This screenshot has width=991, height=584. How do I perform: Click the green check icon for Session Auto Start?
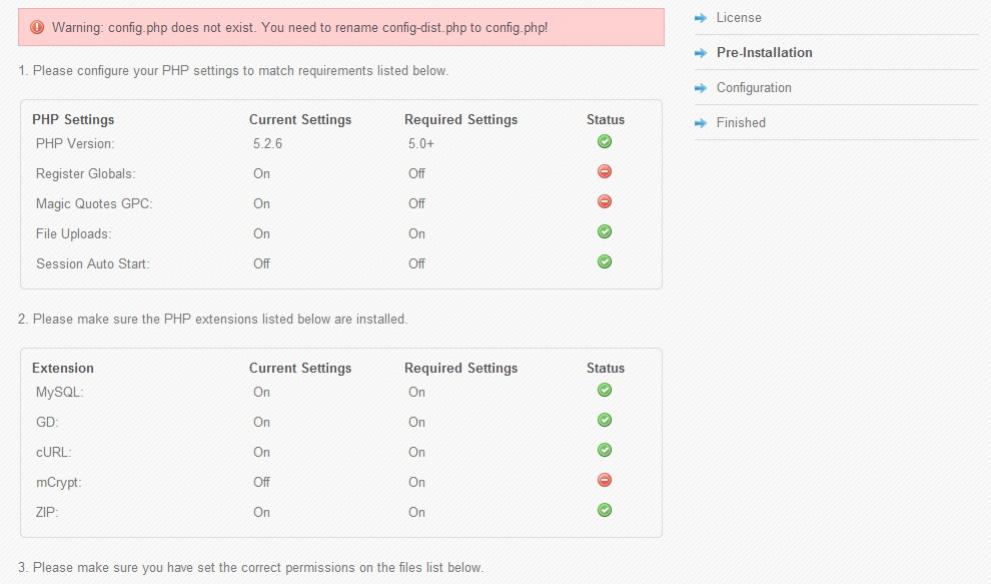coord(604,262)
